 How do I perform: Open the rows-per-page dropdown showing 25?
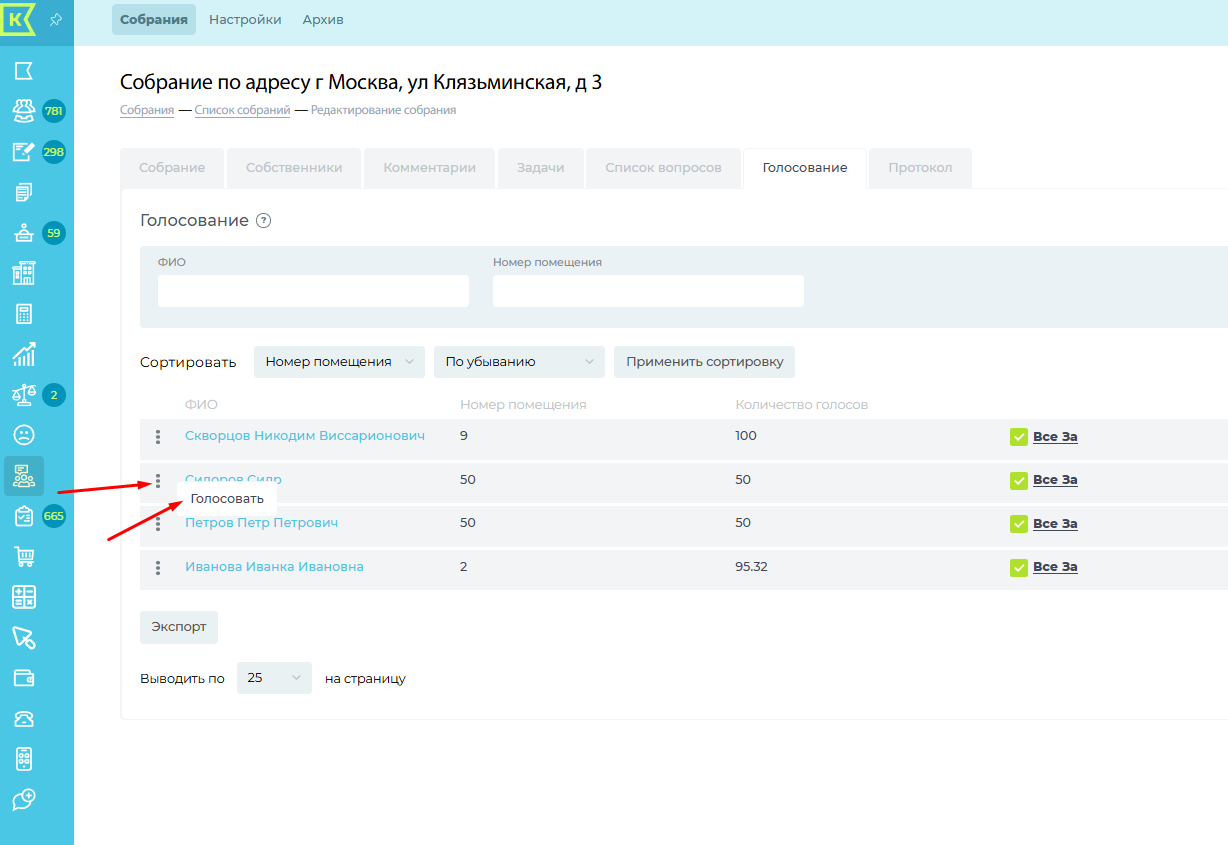click(274, 678)
